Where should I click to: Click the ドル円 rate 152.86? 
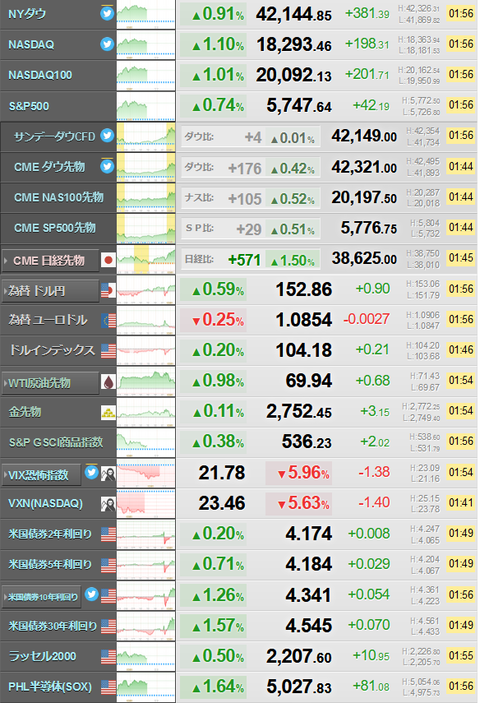point(304,290)
